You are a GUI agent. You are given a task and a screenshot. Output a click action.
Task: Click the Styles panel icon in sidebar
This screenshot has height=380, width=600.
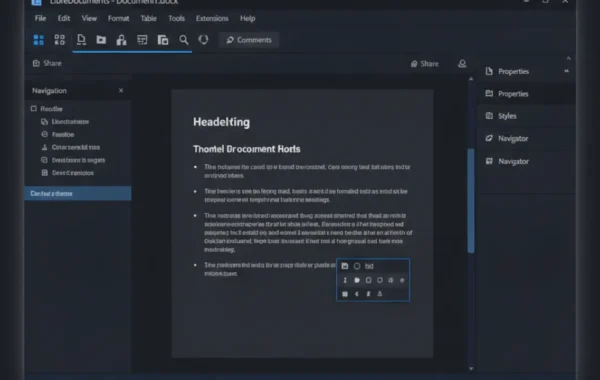(x=489, y=116)
